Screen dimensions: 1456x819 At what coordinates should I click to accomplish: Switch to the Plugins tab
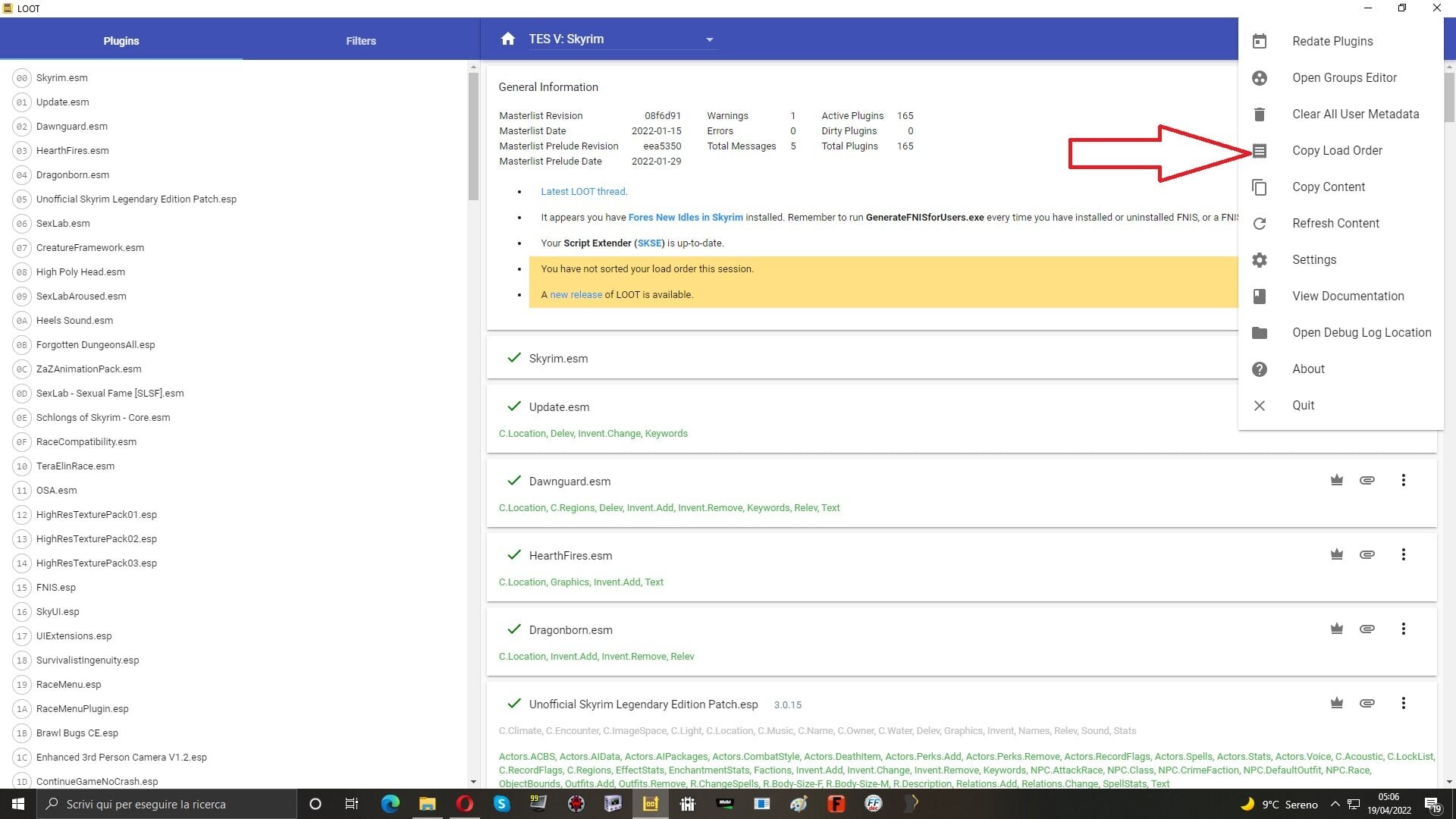coord(121,41)
